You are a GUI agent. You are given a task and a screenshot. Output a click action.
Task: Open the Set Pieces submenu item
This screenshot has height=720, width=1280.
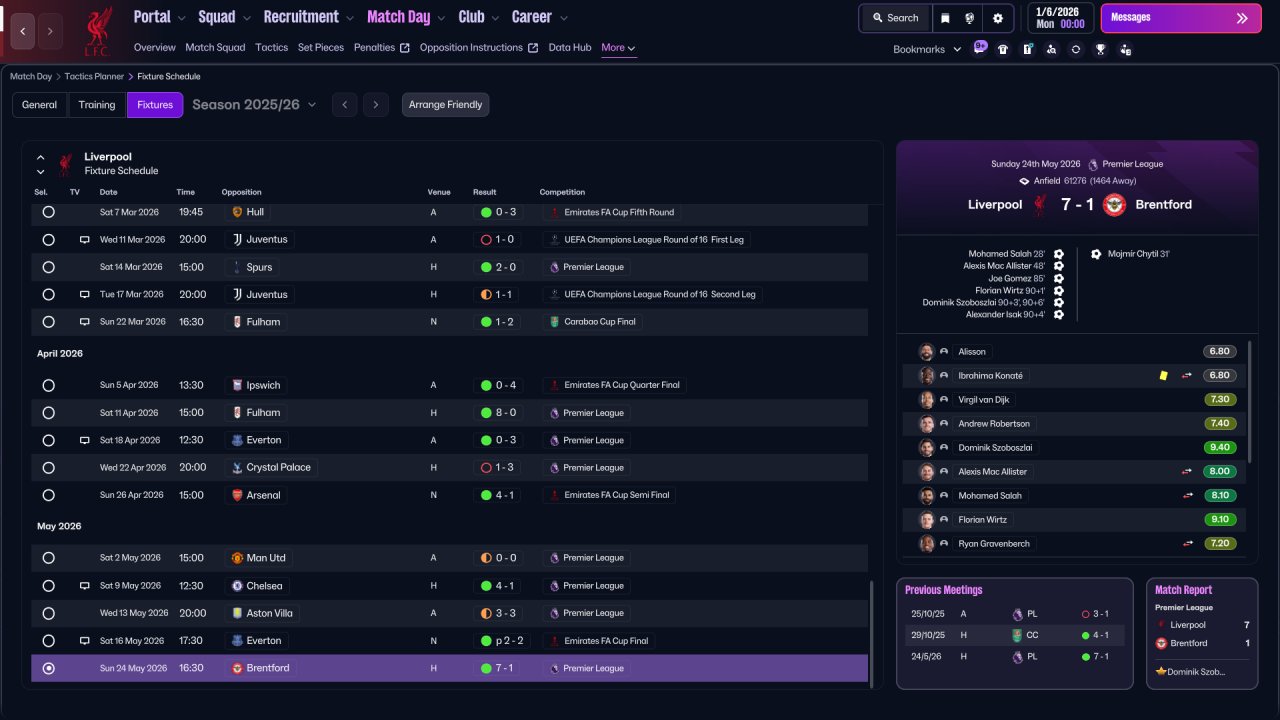click(x=321, y=48)
